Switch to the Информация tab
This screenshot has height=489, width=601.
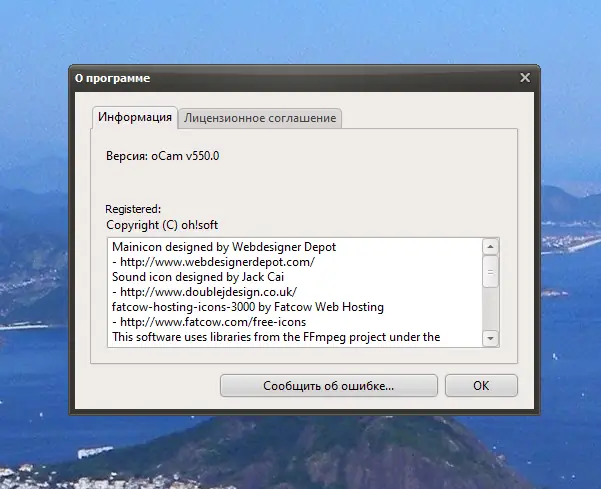tap(135, 117)
